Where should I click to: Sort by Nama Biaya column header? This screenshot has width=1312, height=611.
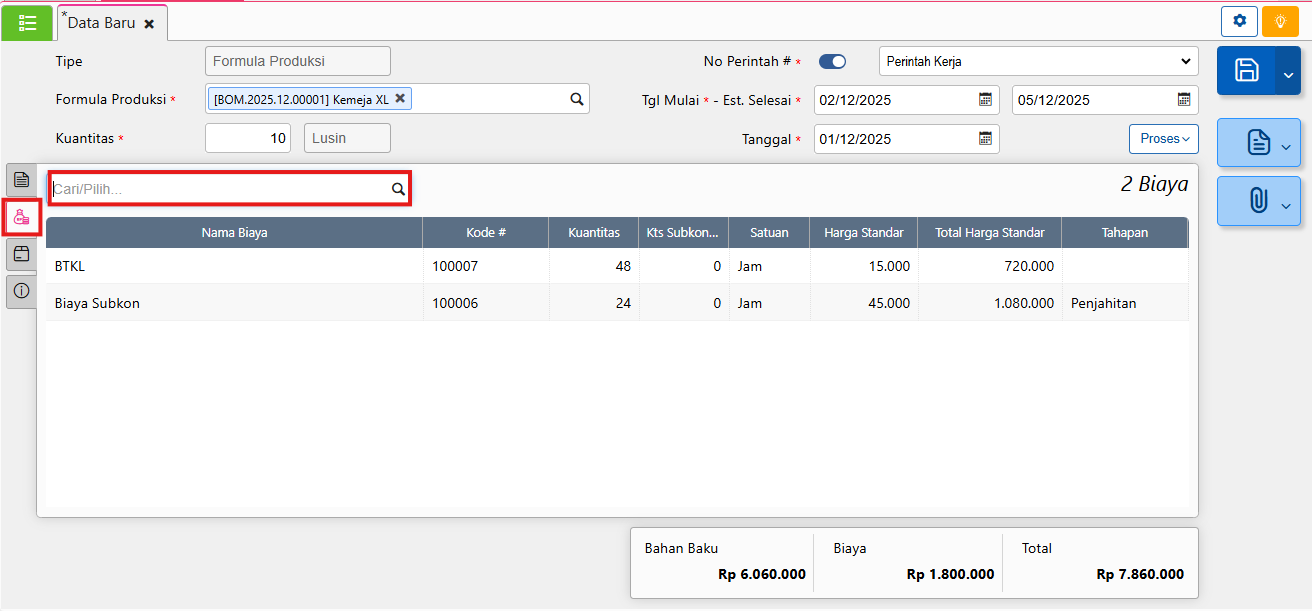(234, 232)
